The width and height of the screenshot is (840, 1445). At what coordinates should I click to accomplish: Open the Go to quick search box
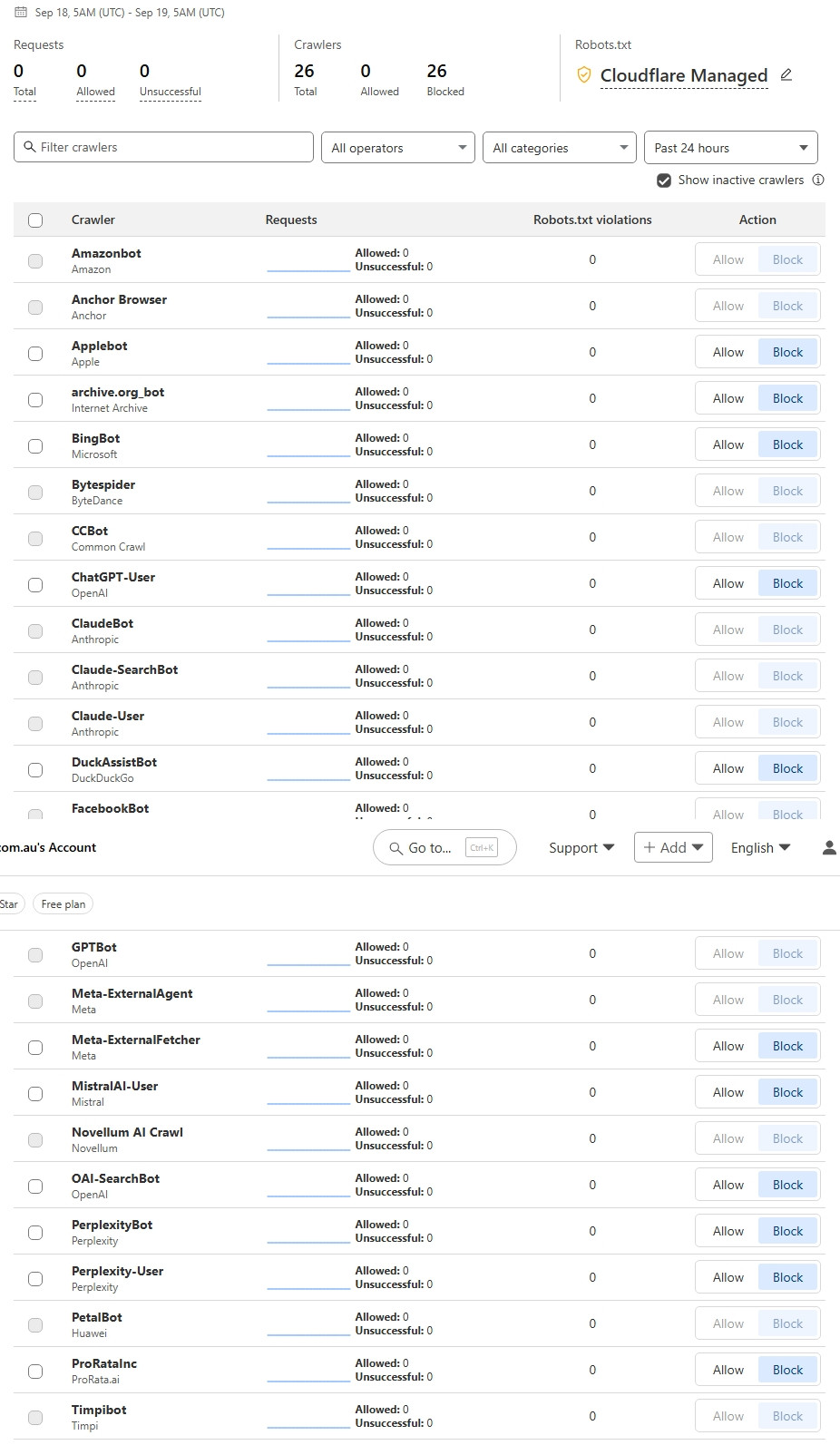(444, 847)
